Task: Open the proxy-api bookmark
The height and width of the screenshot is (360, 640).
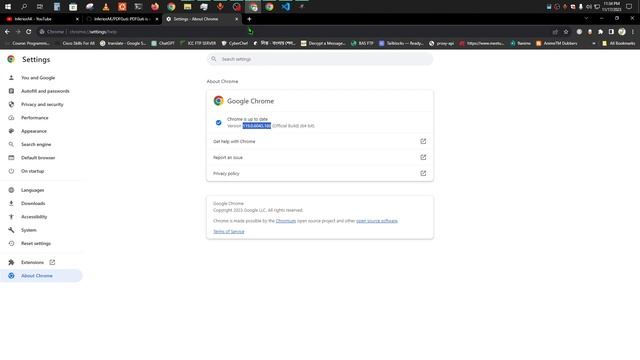Action: tap(441, 43)
